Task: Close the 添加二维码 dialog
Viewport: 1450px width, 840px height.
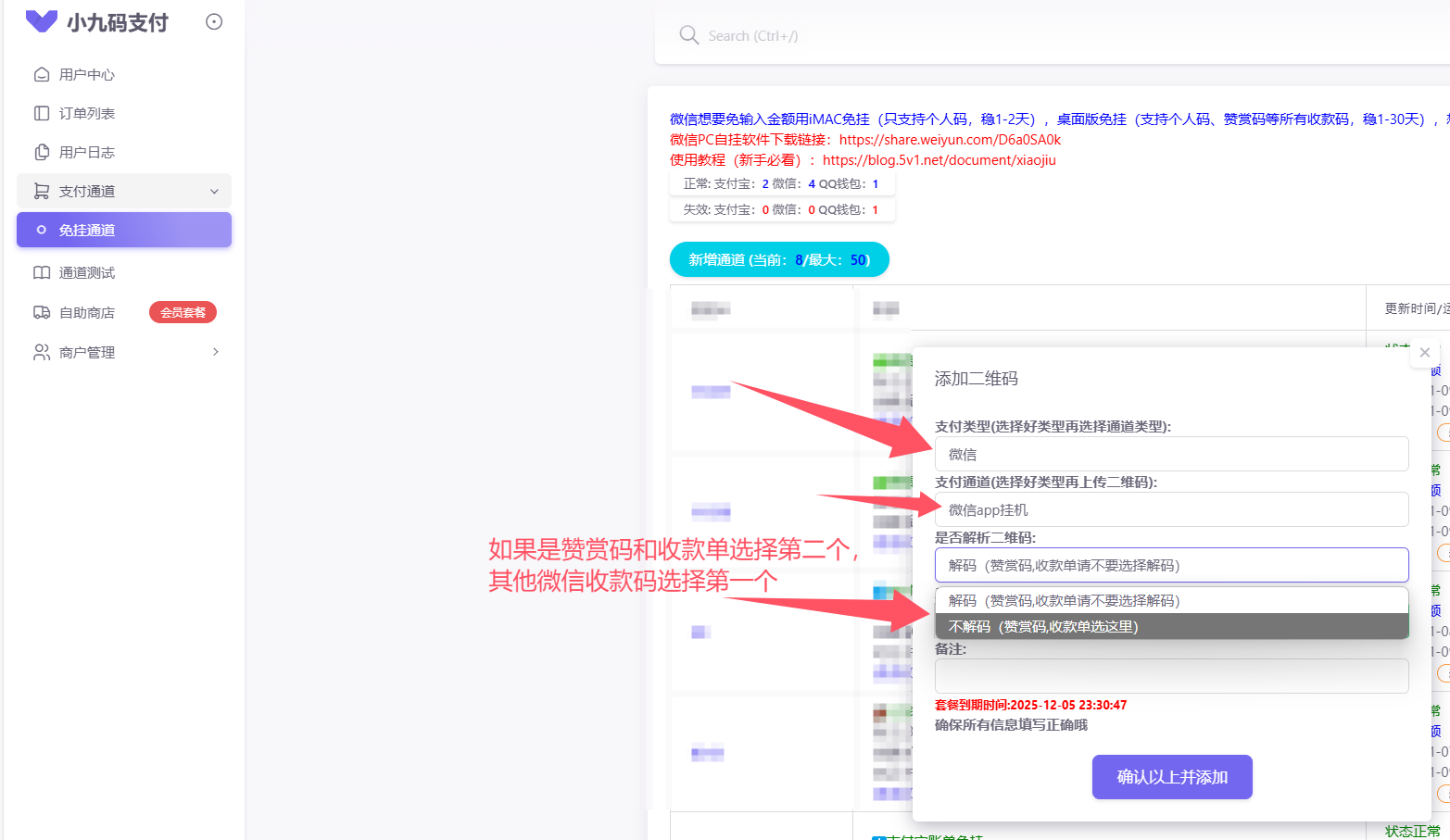Action: coord(1425,353)
